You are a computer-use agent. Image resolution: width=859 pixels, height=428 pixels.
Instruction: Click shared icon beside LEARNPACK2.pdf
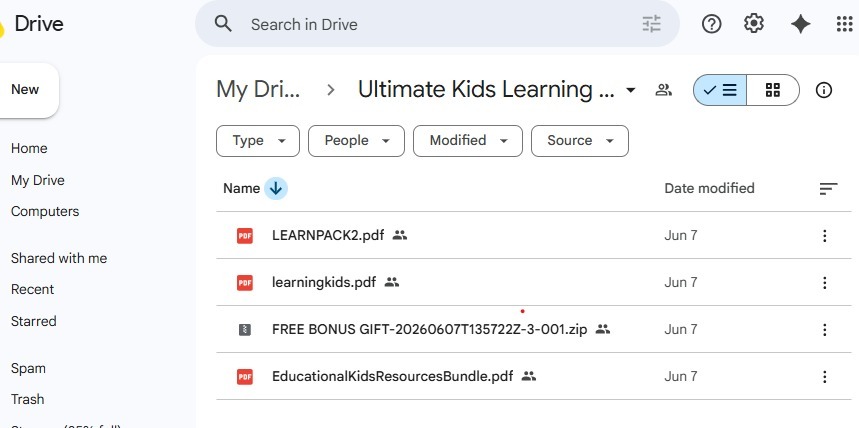(x=400, y=235)
